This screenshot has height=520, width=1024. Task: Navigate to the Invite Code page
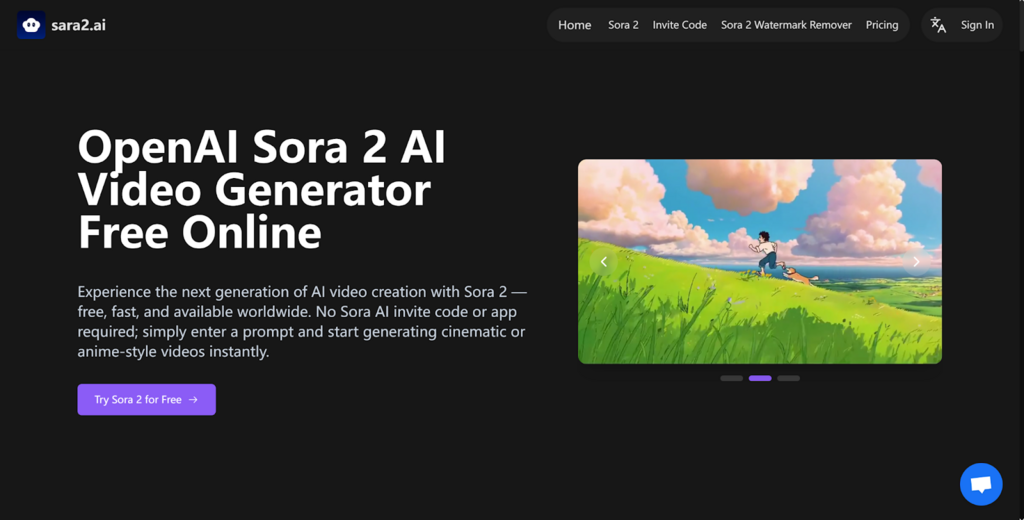click(x=679, y=25)
